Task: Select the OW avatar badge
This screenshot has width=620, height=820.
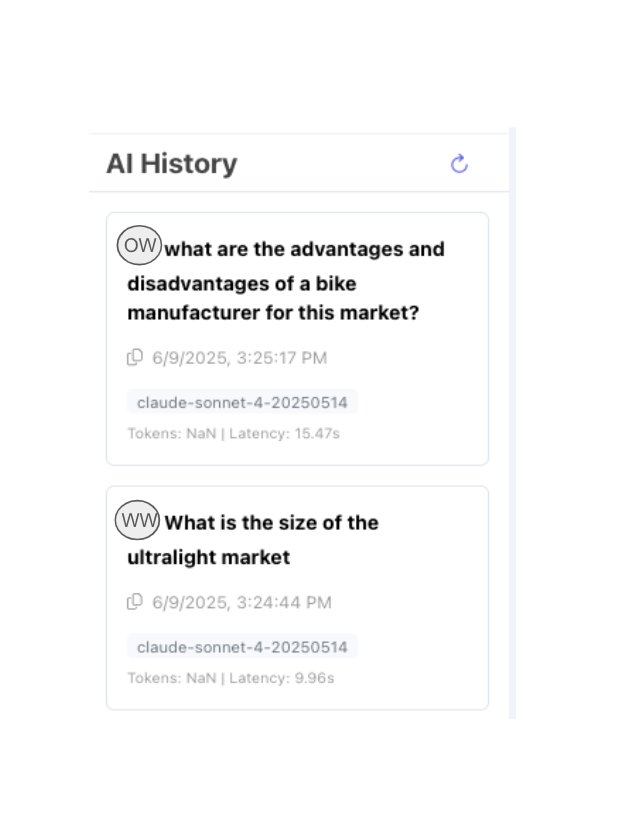Action: click(x=139, y=244)
